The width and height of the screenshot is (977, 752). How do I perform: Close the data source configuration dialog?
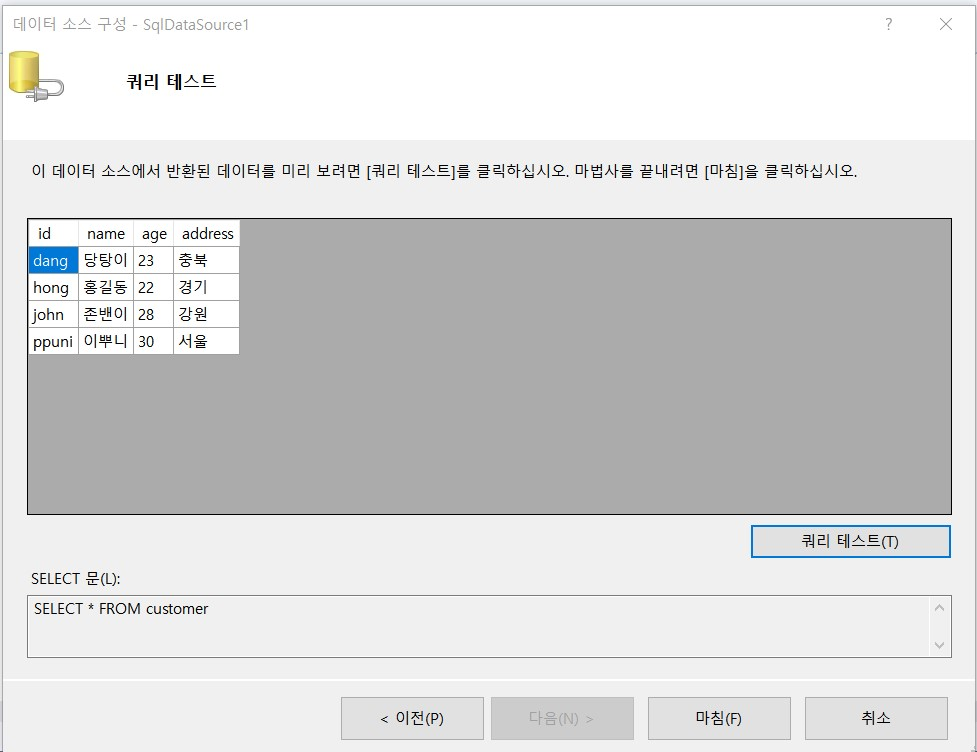pyautogui.click(x=945, y=24)
